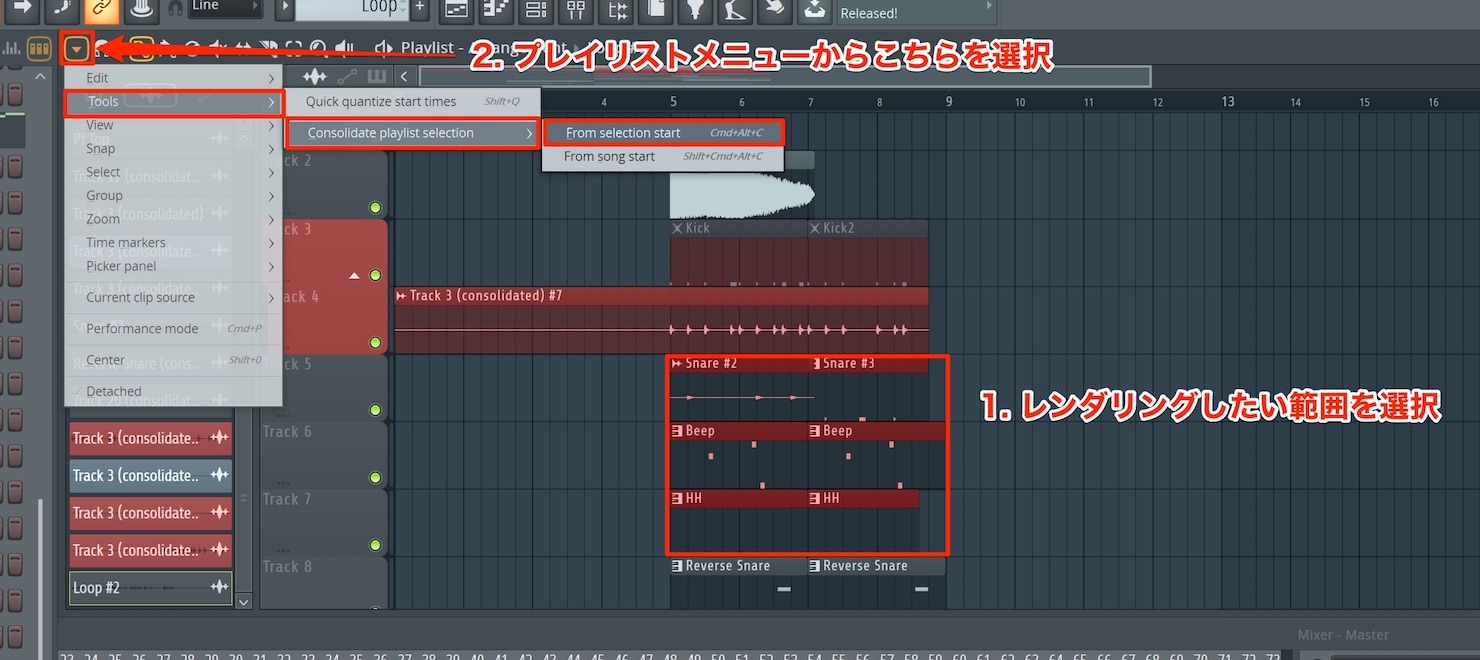Open the Line snap dropdown

[x=225, y=7]
